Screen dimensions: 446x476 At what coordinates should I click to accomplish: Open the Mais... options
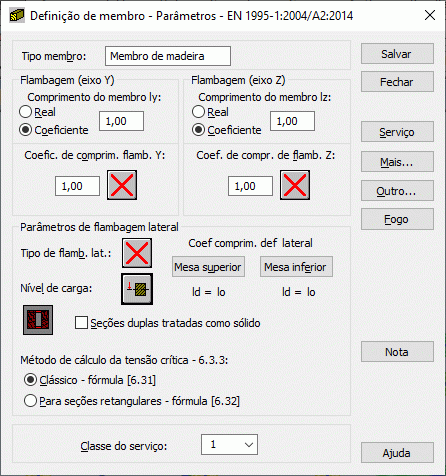click(x=397, y=162)
